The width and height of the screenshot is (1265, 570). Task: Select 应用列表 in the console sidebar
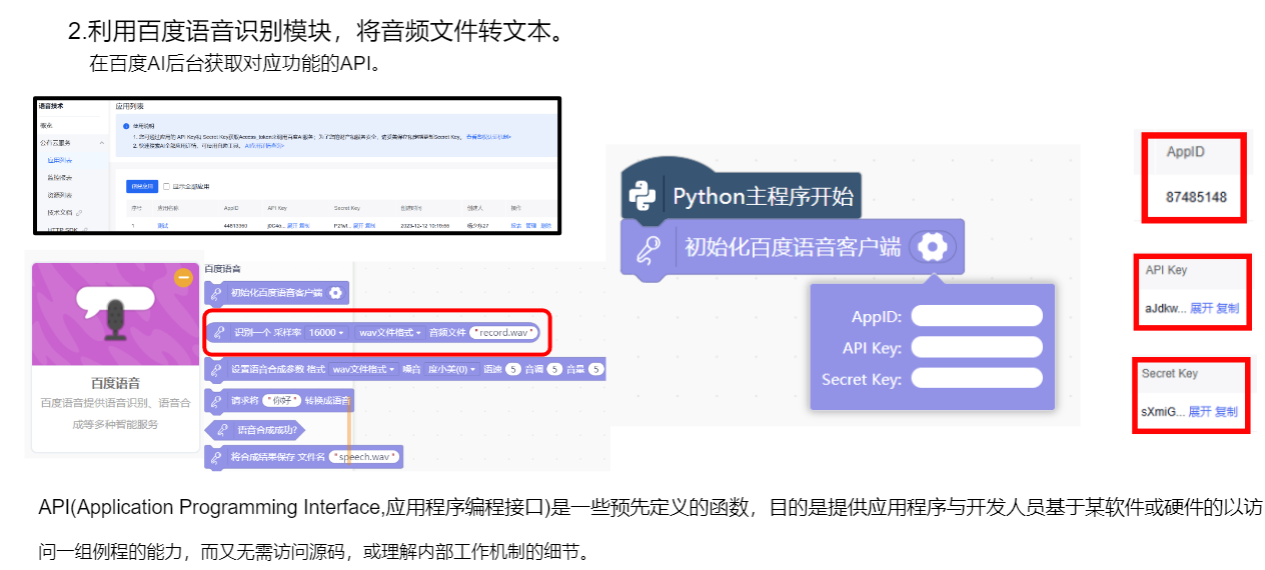[60, 159]
